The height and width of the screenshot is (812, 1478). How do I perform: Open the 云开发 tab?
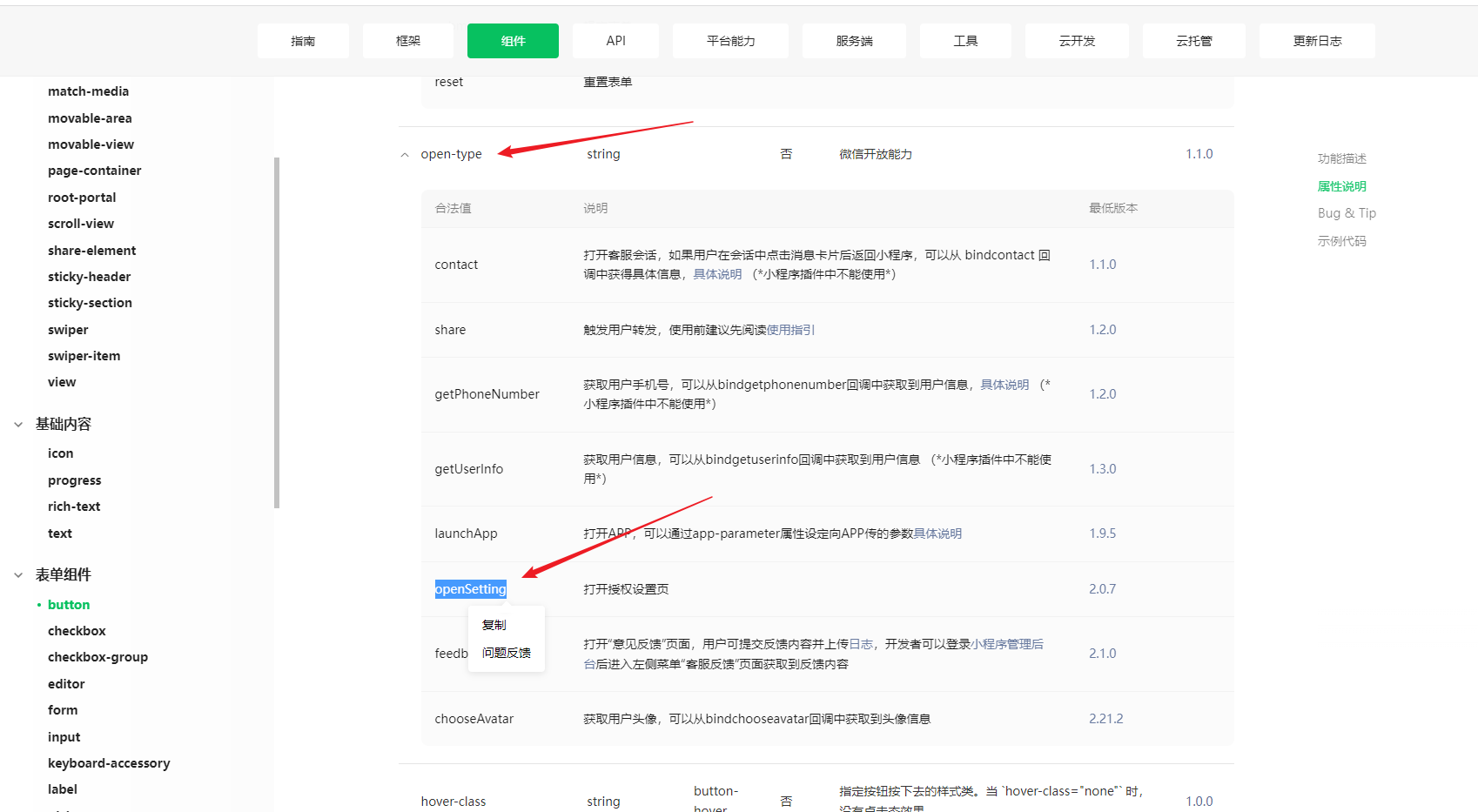[x=1077, y=41]
